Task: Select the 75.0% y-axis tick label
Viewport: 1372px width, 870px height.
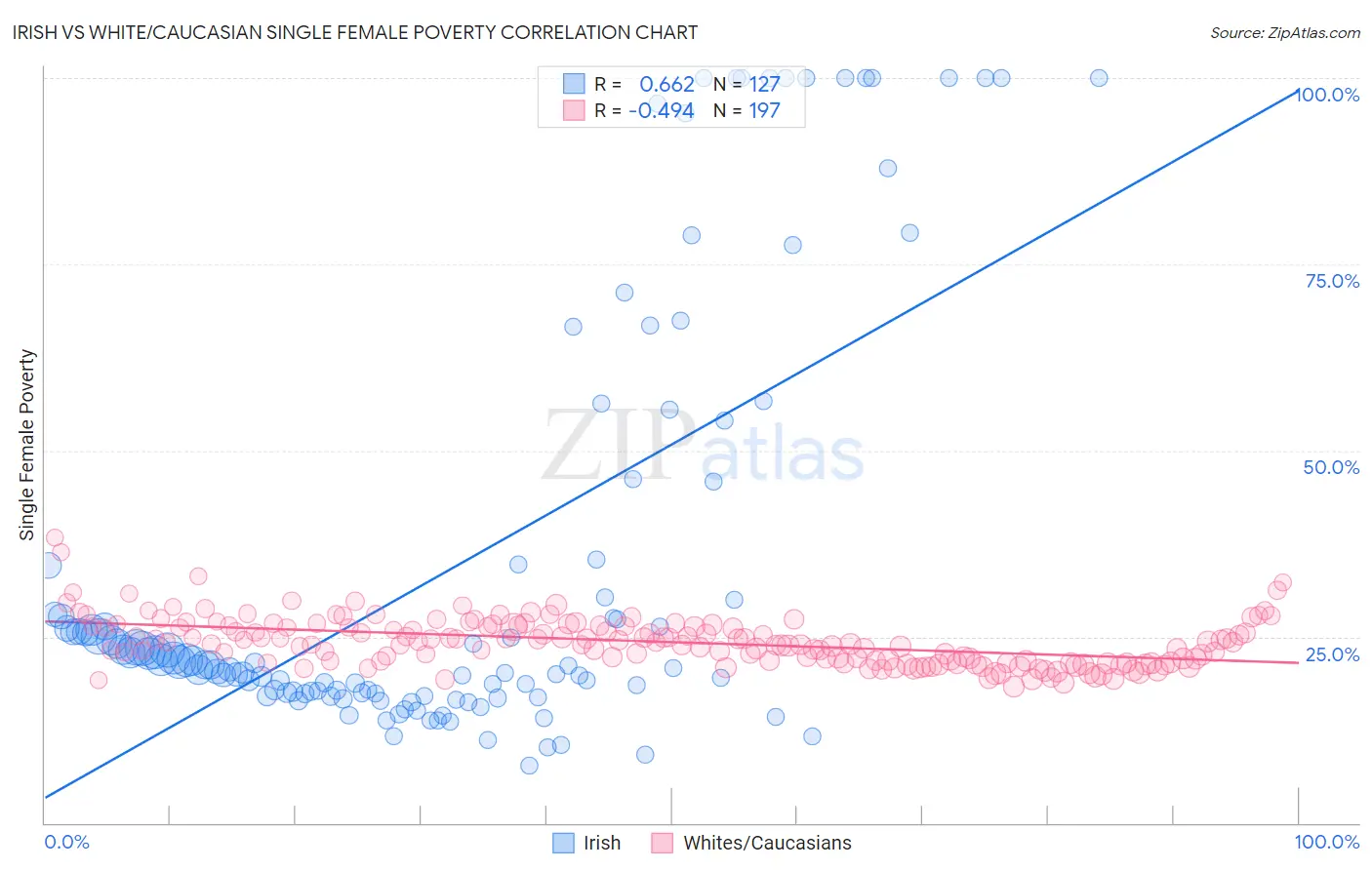Action: click(1332, 281)
